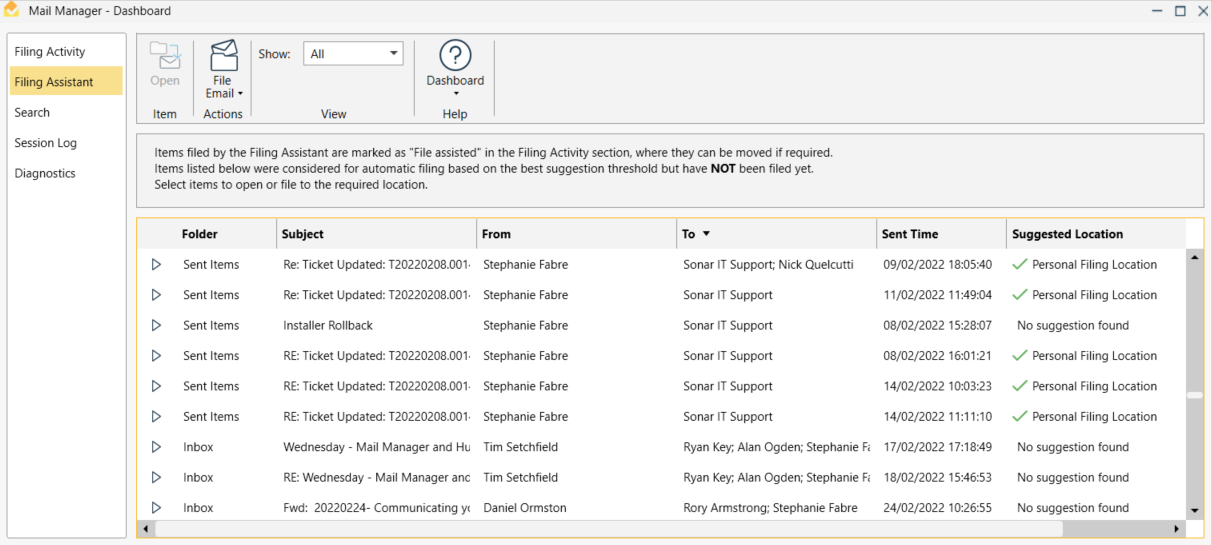
Task: Click the Dashboard help question mark icon
Action: pyautogui.click(x=455, y=56)
